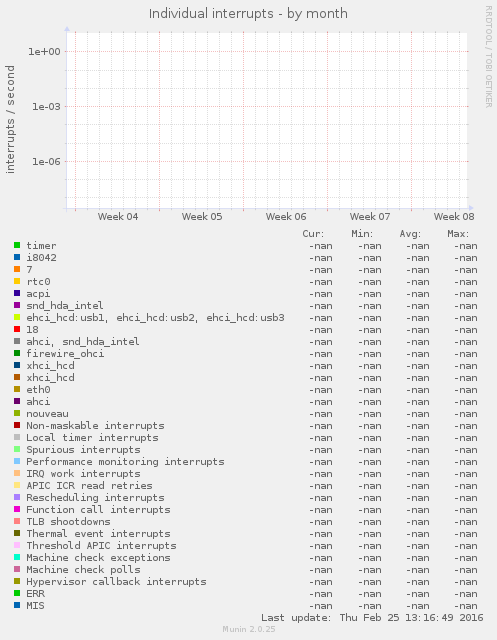Screen dimensions: 497x640
Task: Click the Week 04 axis label
Action: [x=118, y=216]
